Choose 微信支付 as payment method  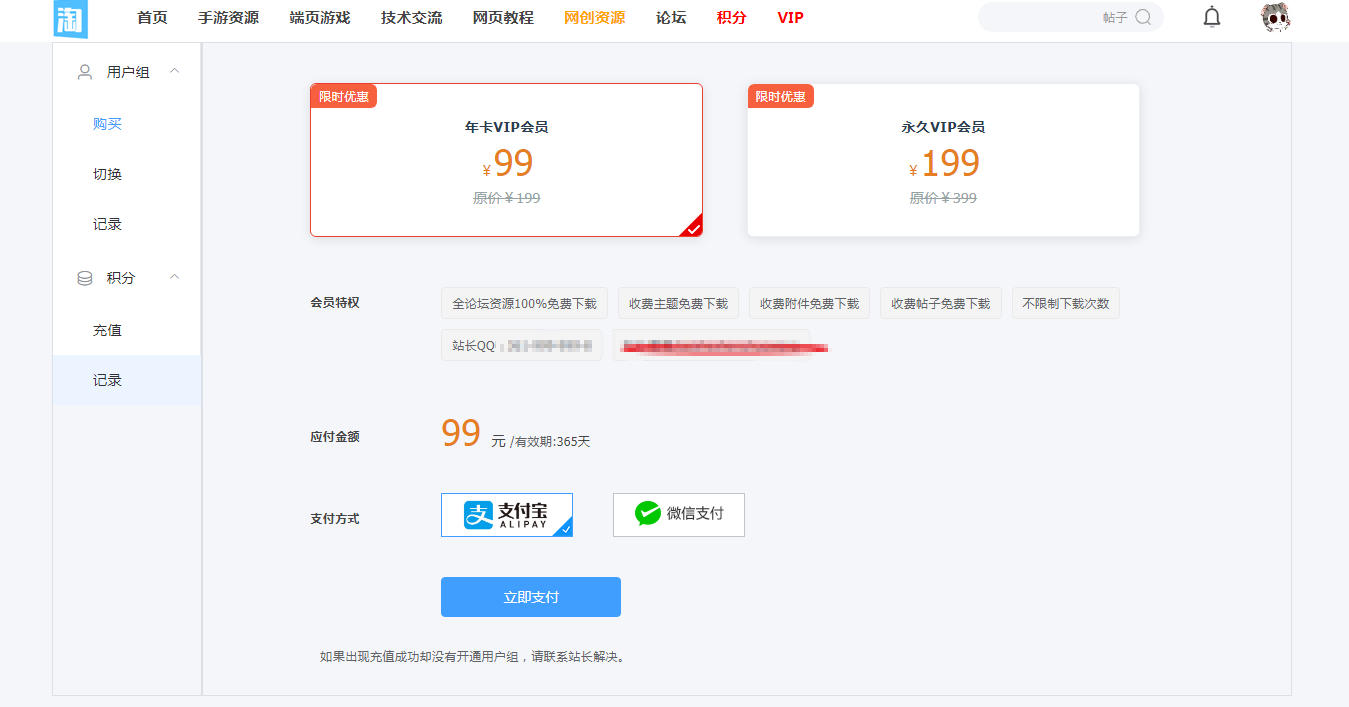coord(679,515)
